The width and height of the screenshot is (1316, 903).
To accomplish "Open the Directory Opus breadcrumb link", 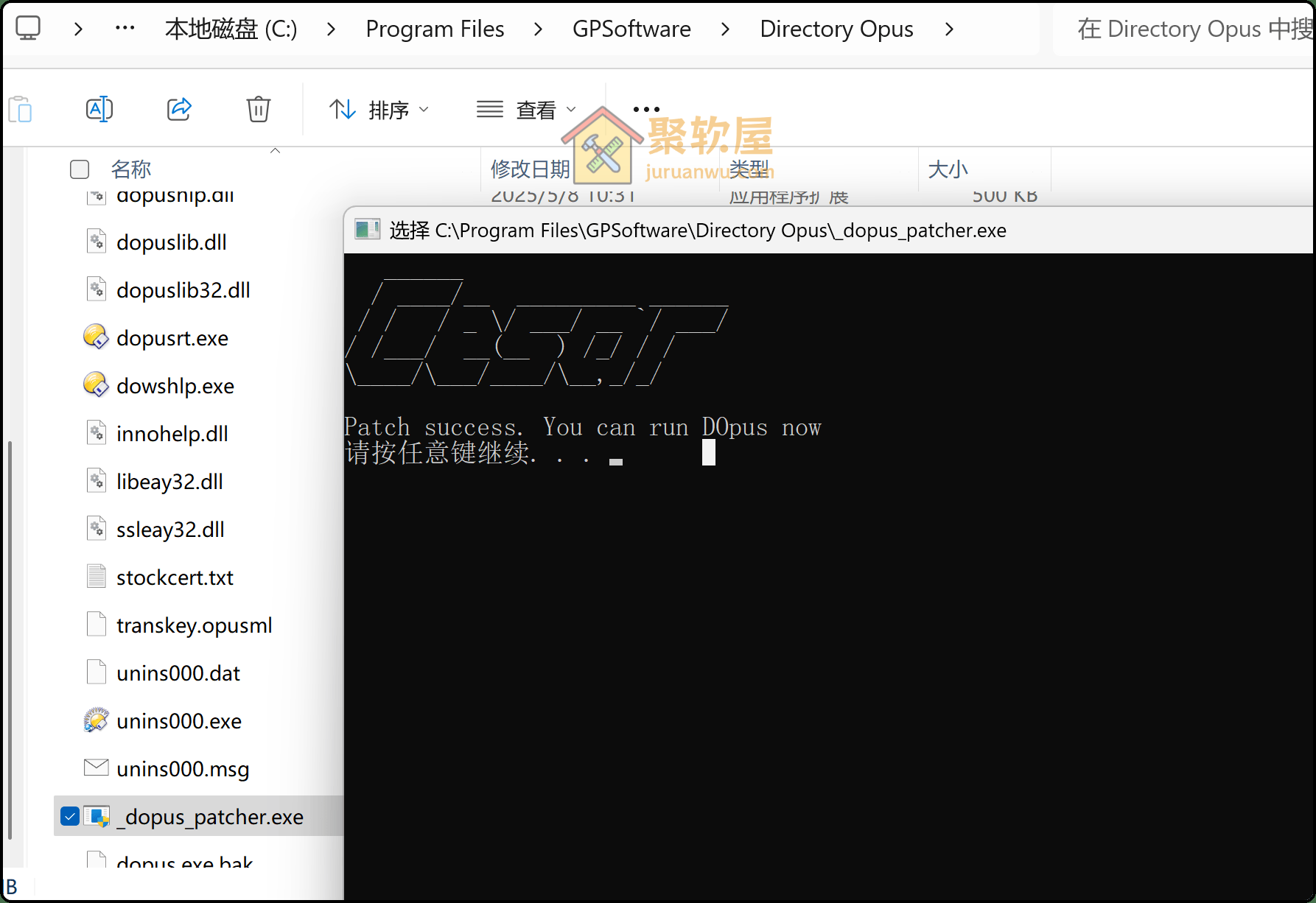I will point(836,28).
